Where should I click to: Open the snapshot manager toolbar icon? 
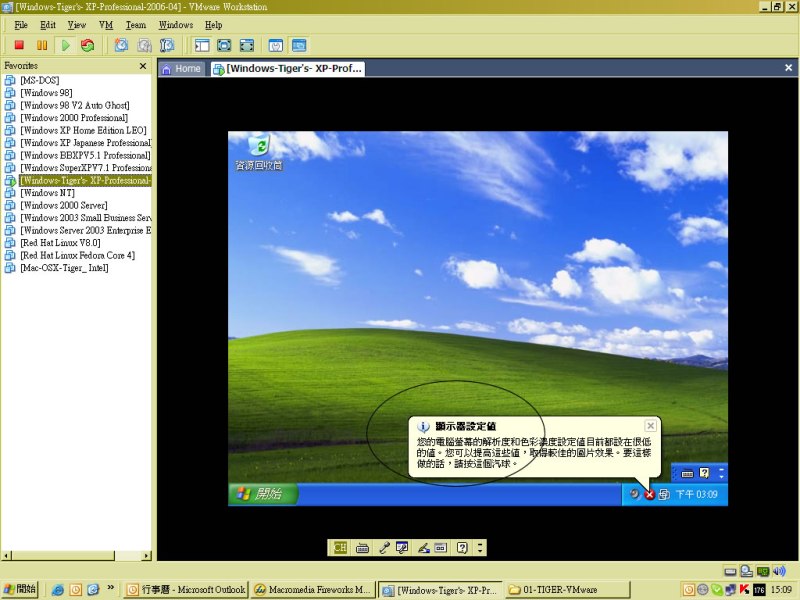click(167, 45)
